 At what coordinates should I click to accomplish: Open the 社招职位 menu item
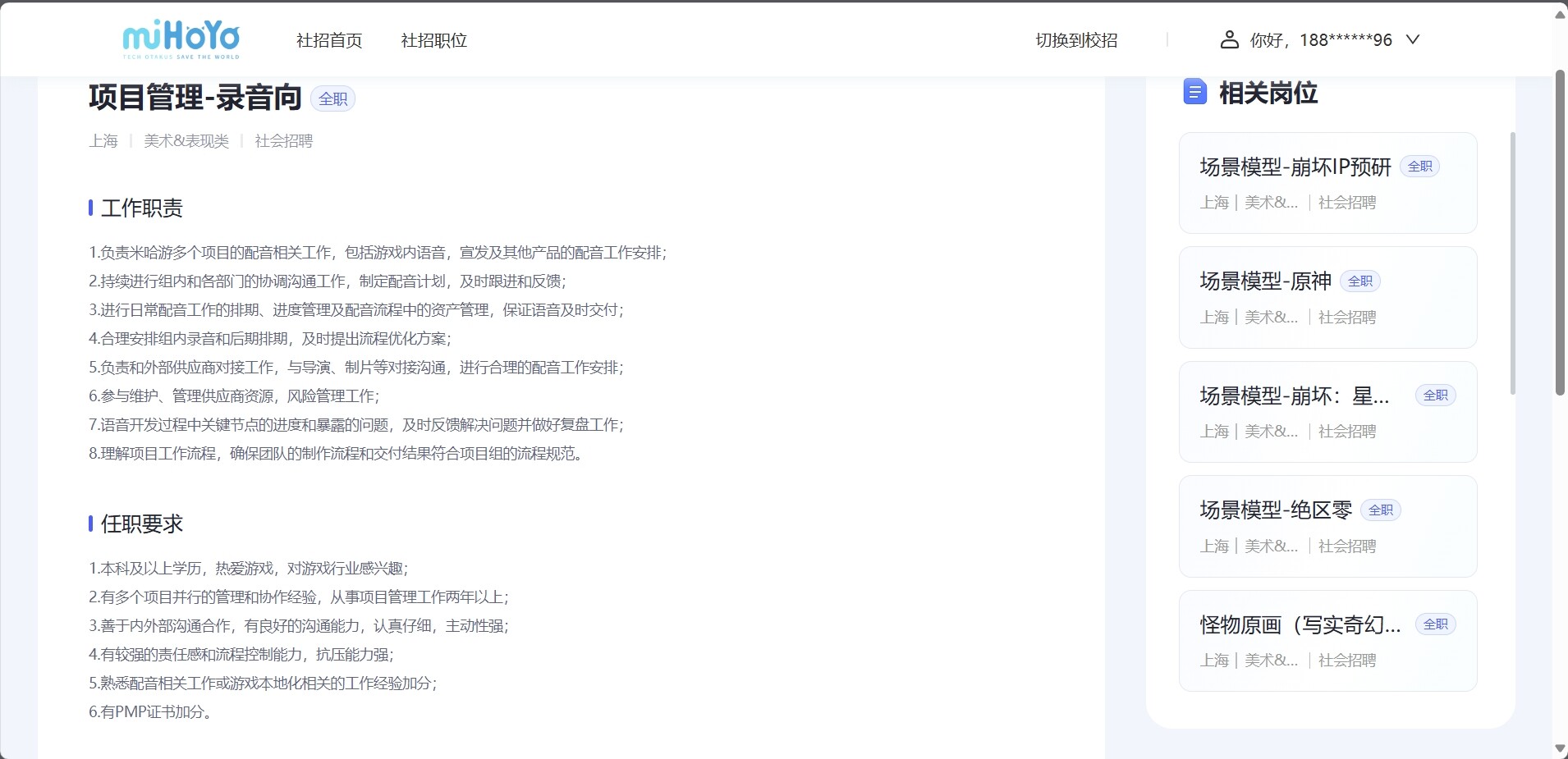[x=433, y=40]
